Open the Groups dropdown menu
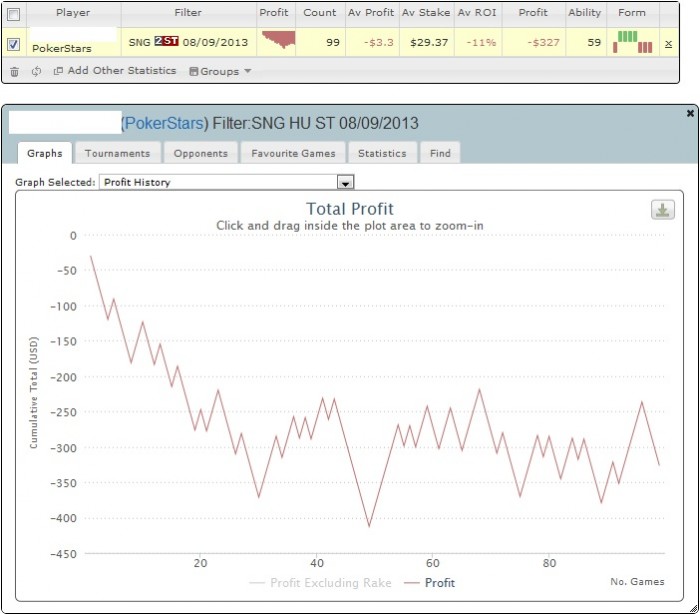The image size is (700, 614). coord(220,71)
